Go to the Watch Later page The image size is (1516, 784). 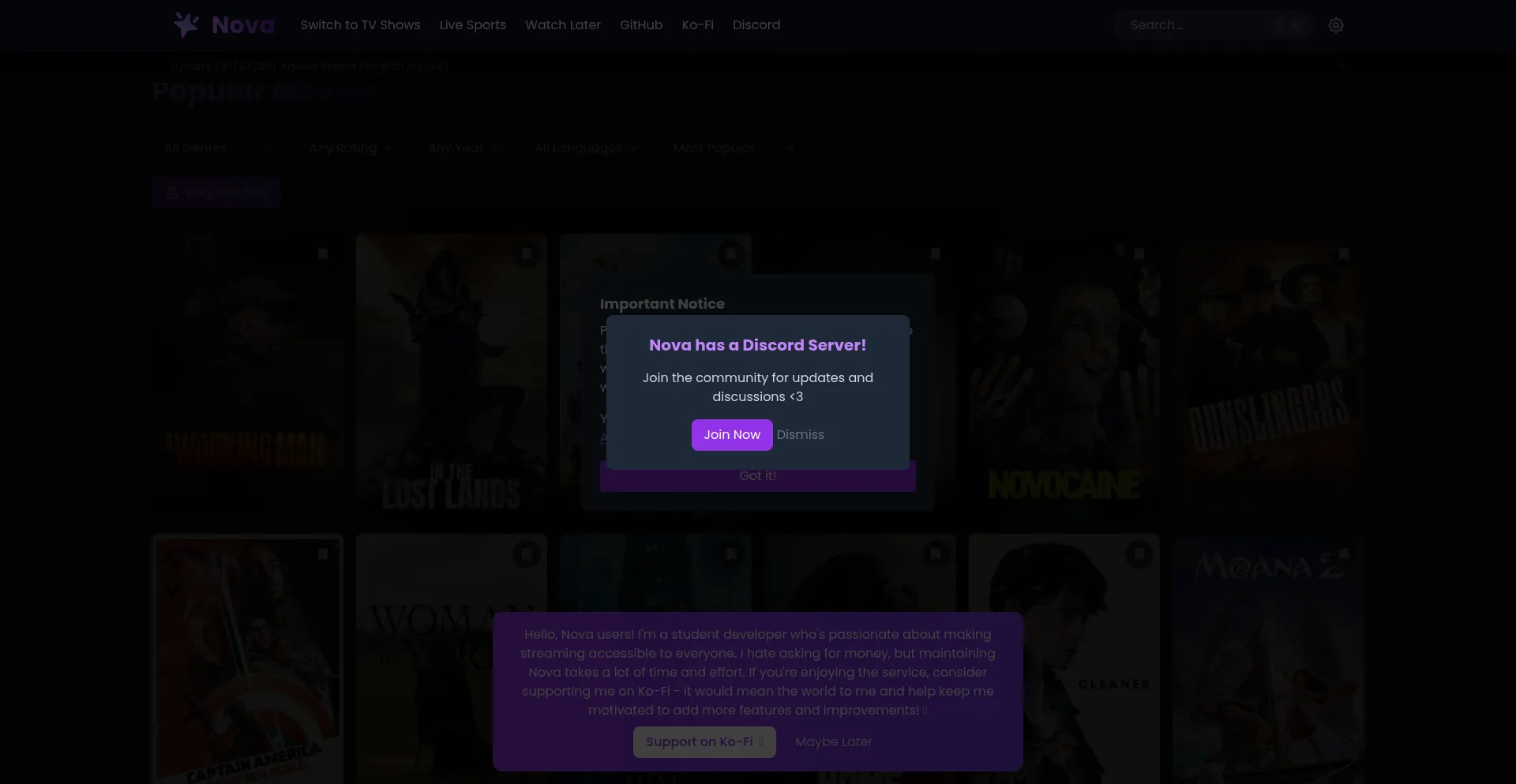point(562,25)
